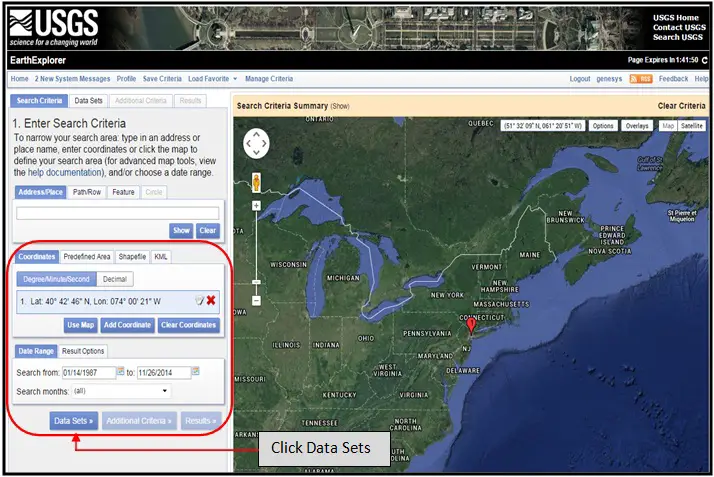
Task: Select the Circle tab
Action: tap(154, 192)
